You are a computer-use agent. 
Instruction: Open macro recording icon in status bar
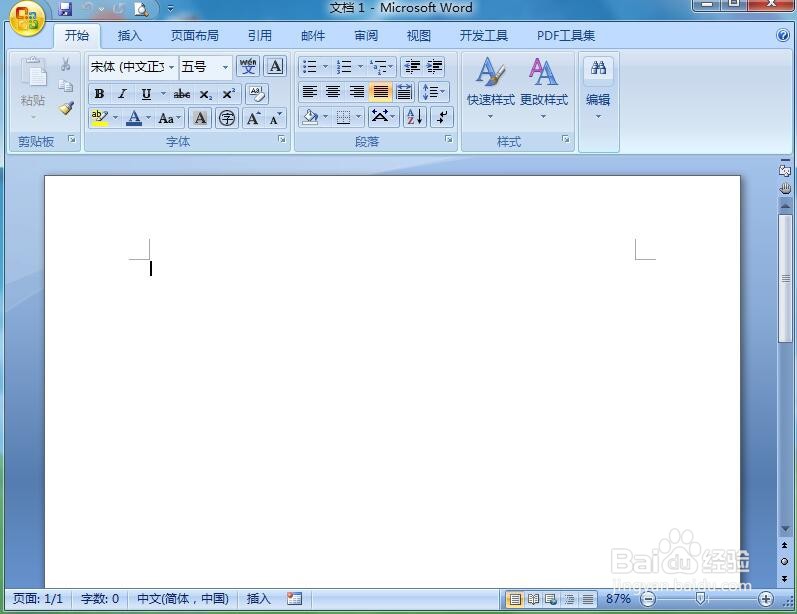coord(294,599)
